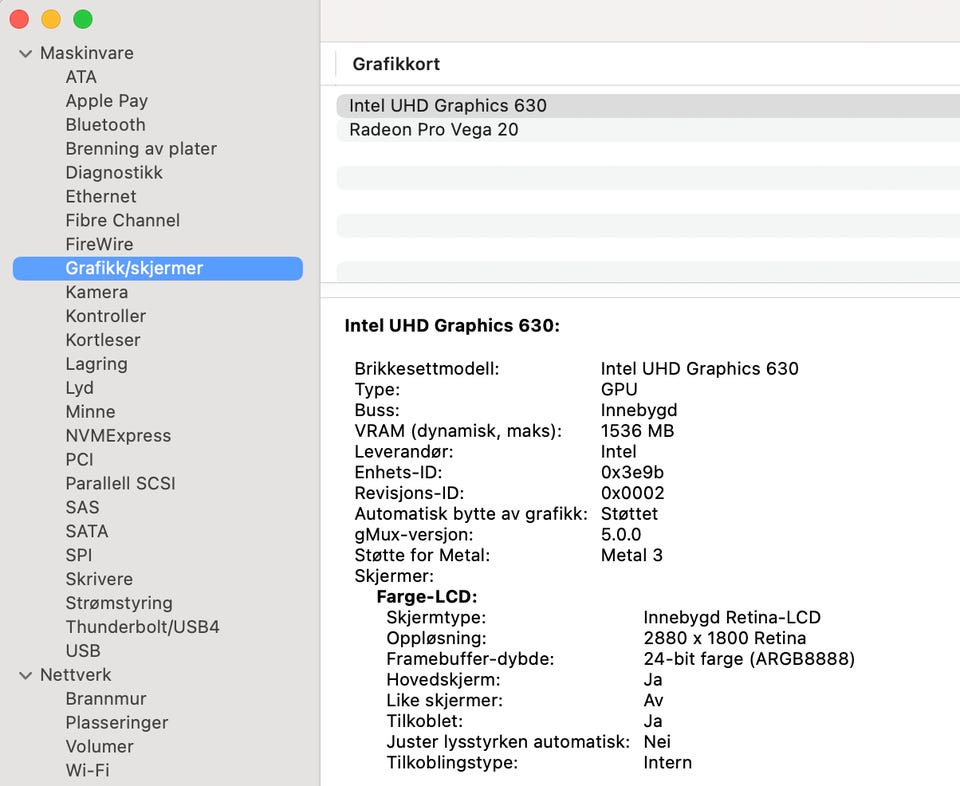
Task: Open Parallell SCSI entry
Action: point(121,484)
